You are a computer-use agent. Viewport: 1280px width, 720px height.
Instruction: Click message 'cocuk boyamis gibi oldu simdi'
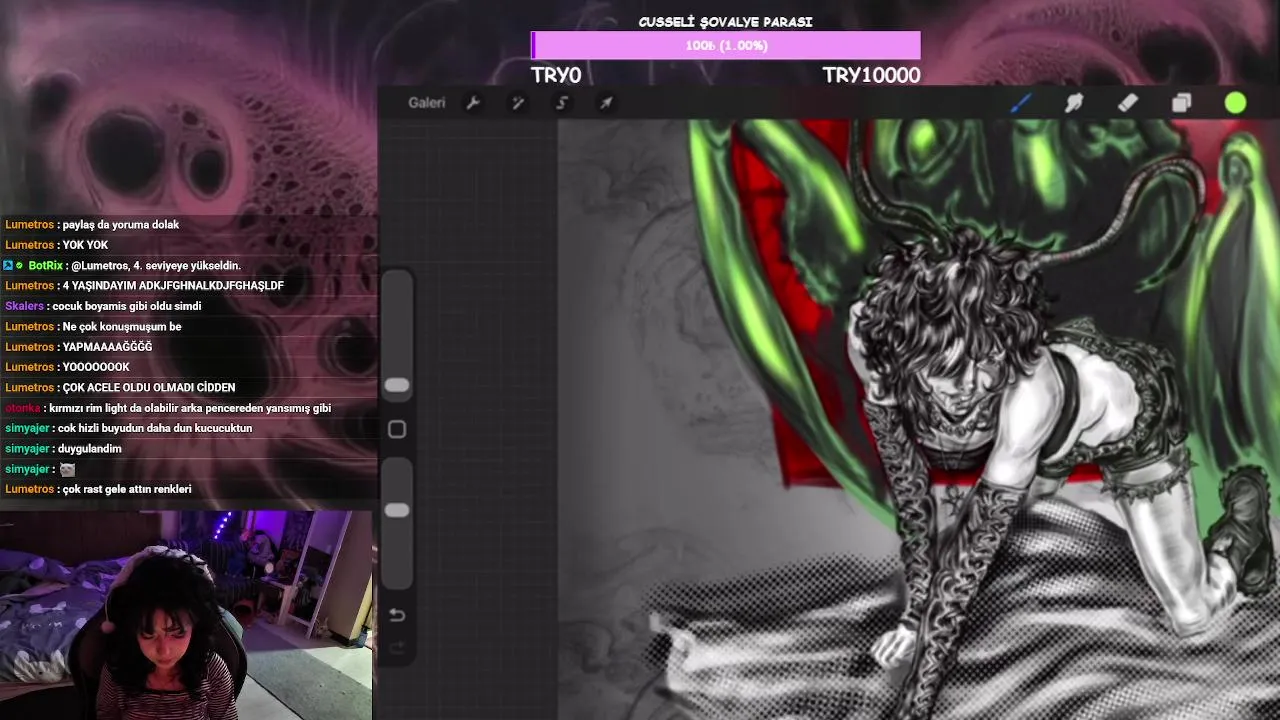click(x=126, y=306)
